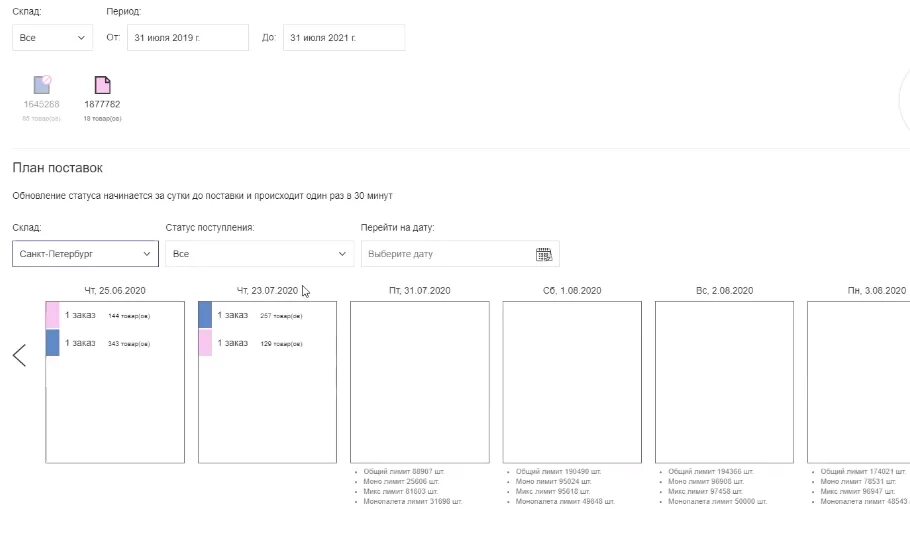
Task: Click the Период label
Action: click(124, 11)
